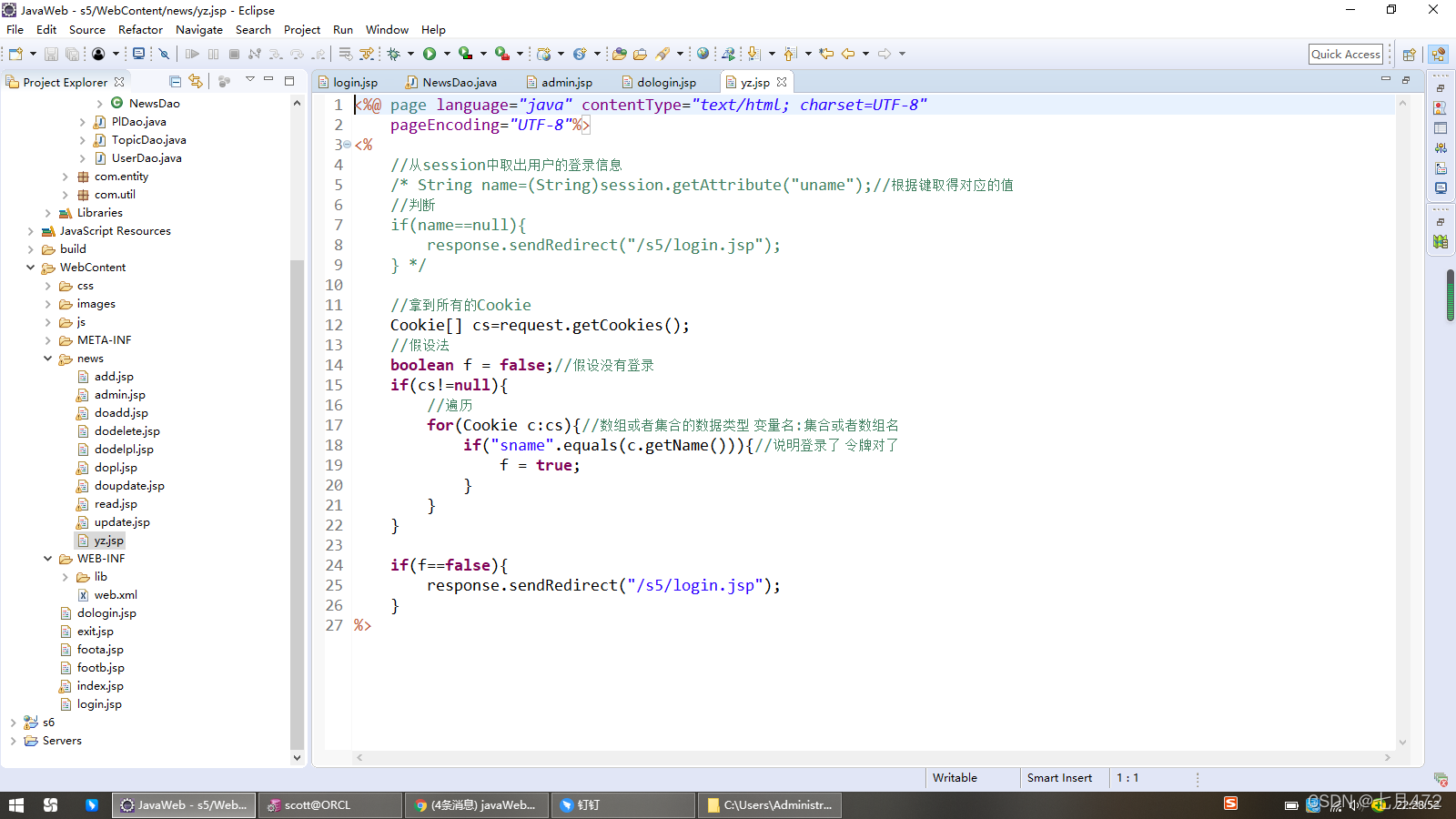
Task: Click the Save All toolbar icon
Action: [71, 54]
